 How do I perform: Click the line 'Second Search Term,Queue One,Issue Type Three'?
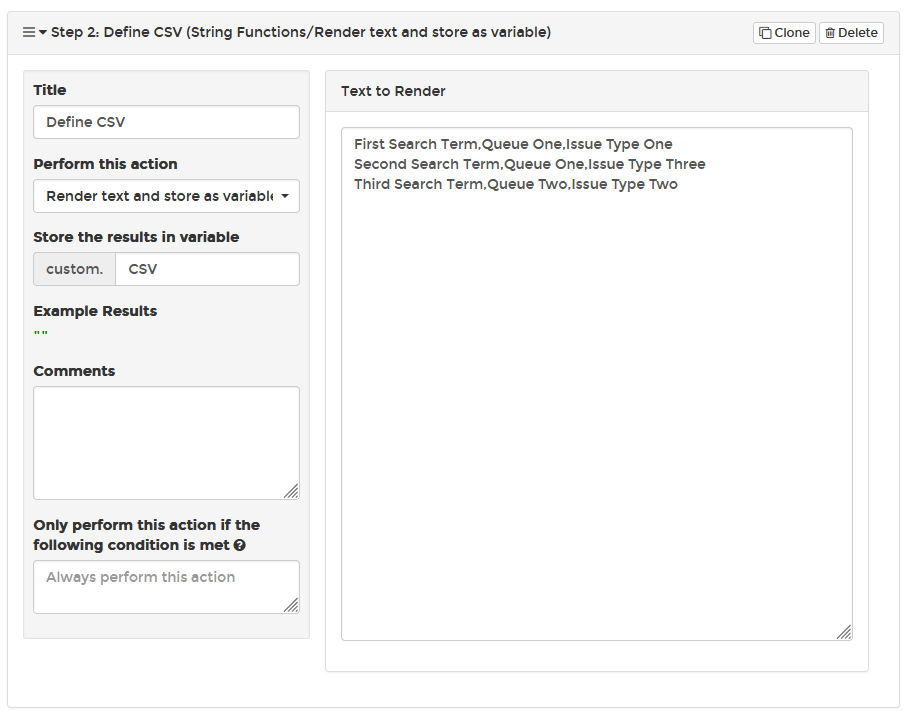tap(529, 164)
